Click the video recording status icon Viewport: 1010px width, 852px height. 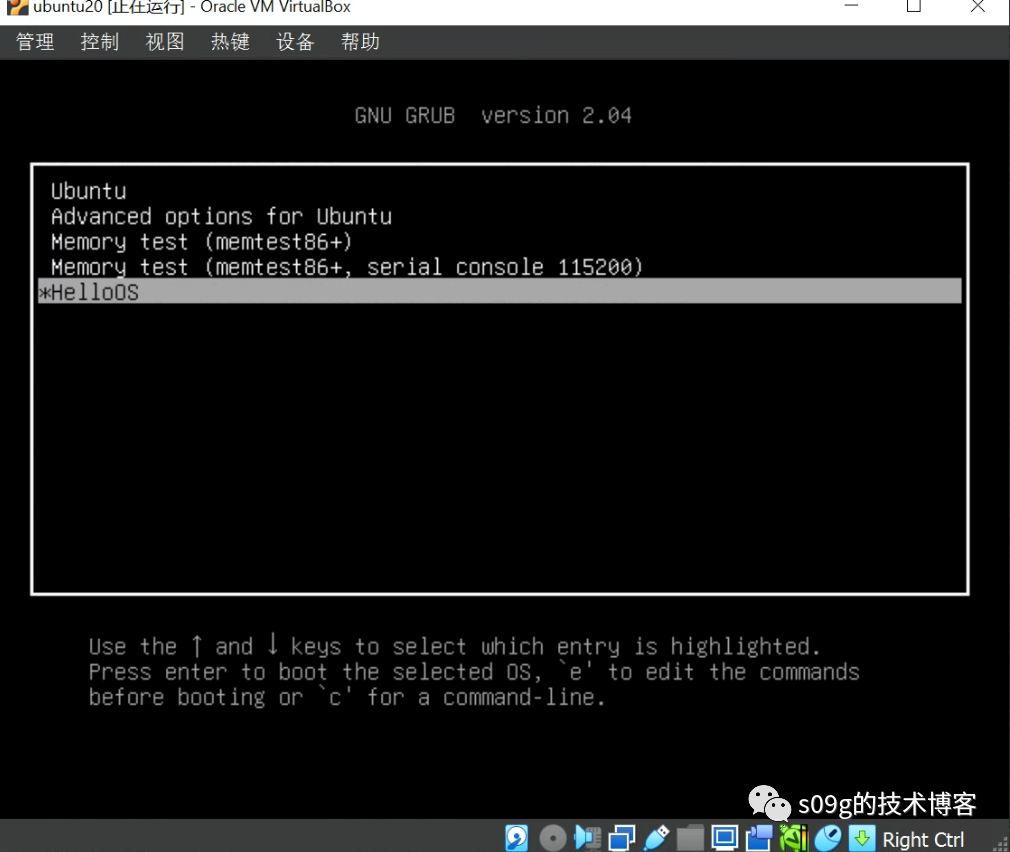[759, 838]
